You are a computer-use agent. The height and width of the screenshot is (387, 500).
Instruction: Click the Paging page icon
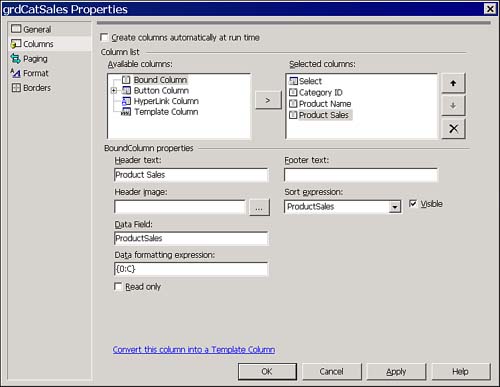[x=16, y=58]
